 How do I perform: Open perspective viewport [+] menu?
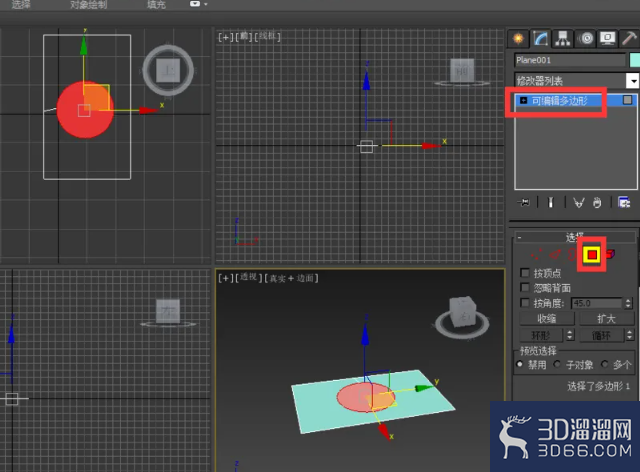coord(225,278)
